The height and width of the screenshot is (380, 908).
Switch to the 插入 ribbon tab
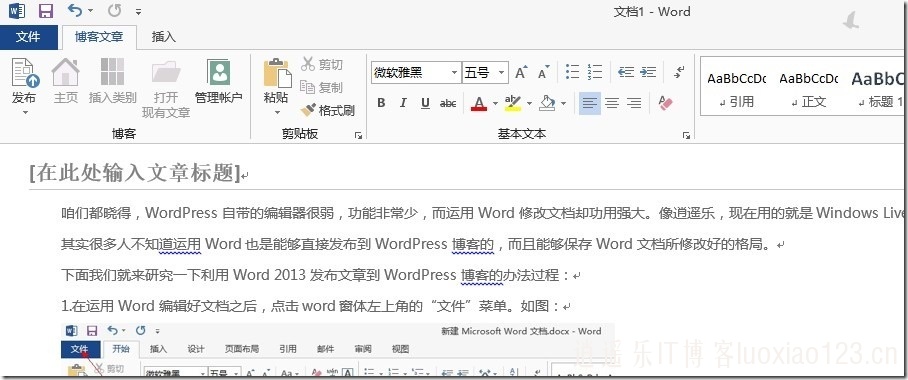(163, 37)
